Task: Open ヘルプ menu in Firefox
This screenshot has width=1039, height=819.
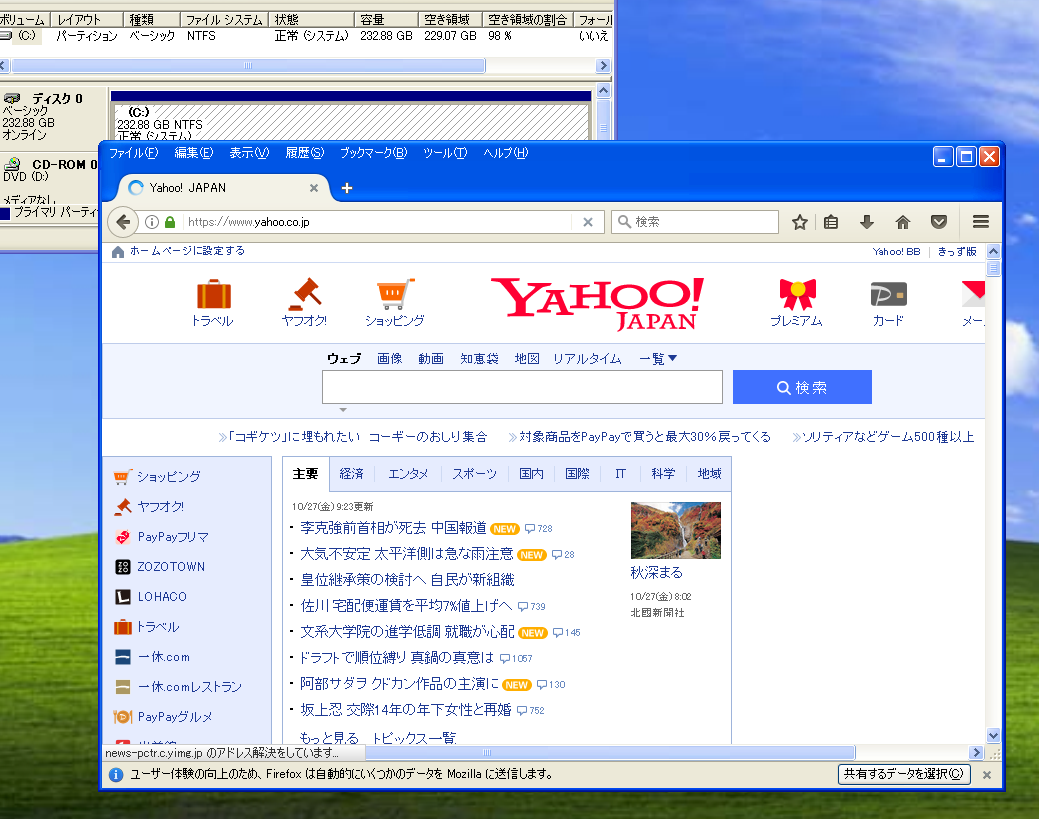Action: pos(506,153)
